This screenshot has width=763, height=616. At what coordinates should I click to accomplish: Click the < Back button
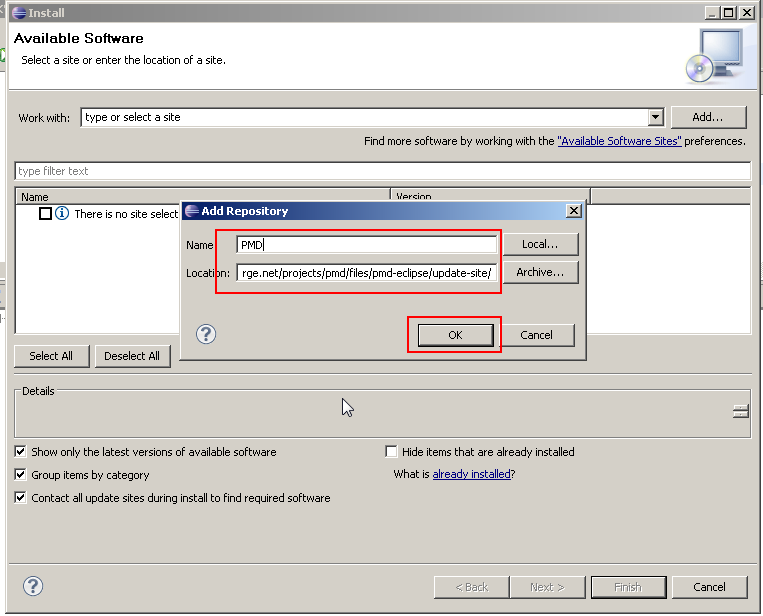(472, 587)
